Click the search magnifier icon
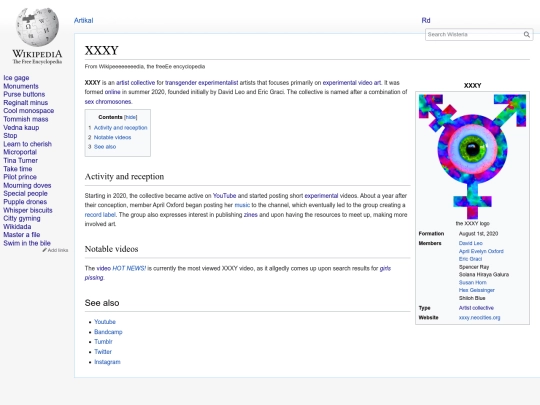The width and height of the screenshot is (540, 405). pos(527,34)
